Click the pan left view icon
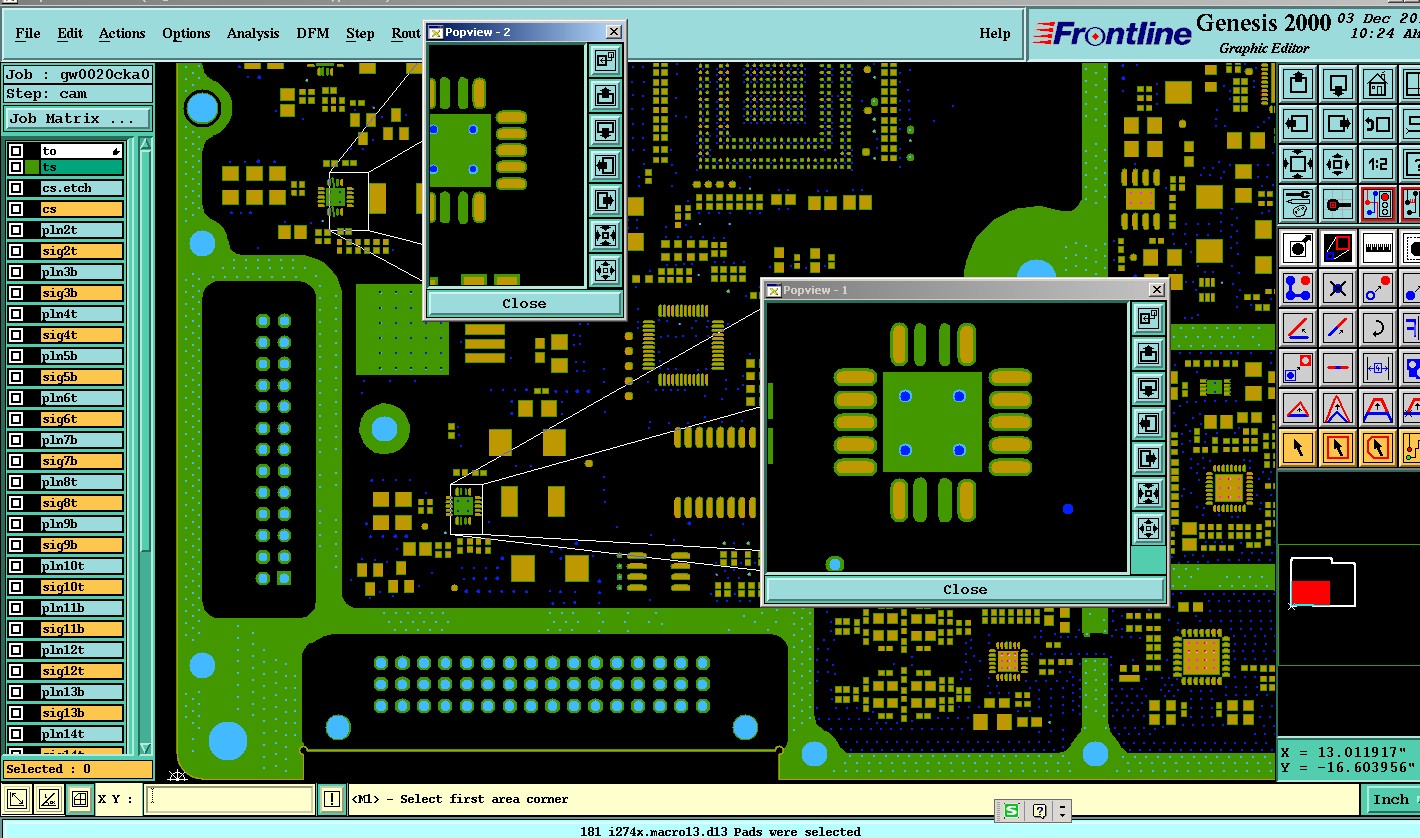Viewport: 1420px width, 838px height. tap(1298, 124)
